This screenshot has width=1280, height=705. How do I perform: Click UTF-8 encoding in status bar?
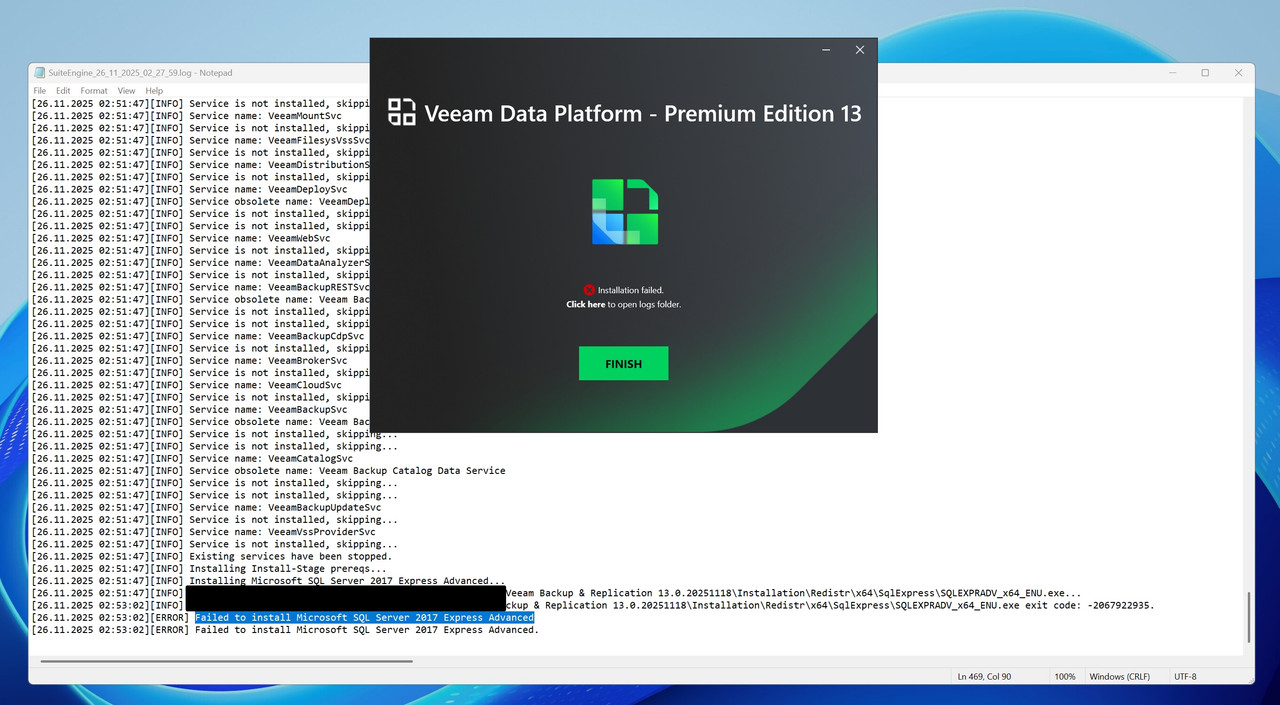coord(1186,677)
